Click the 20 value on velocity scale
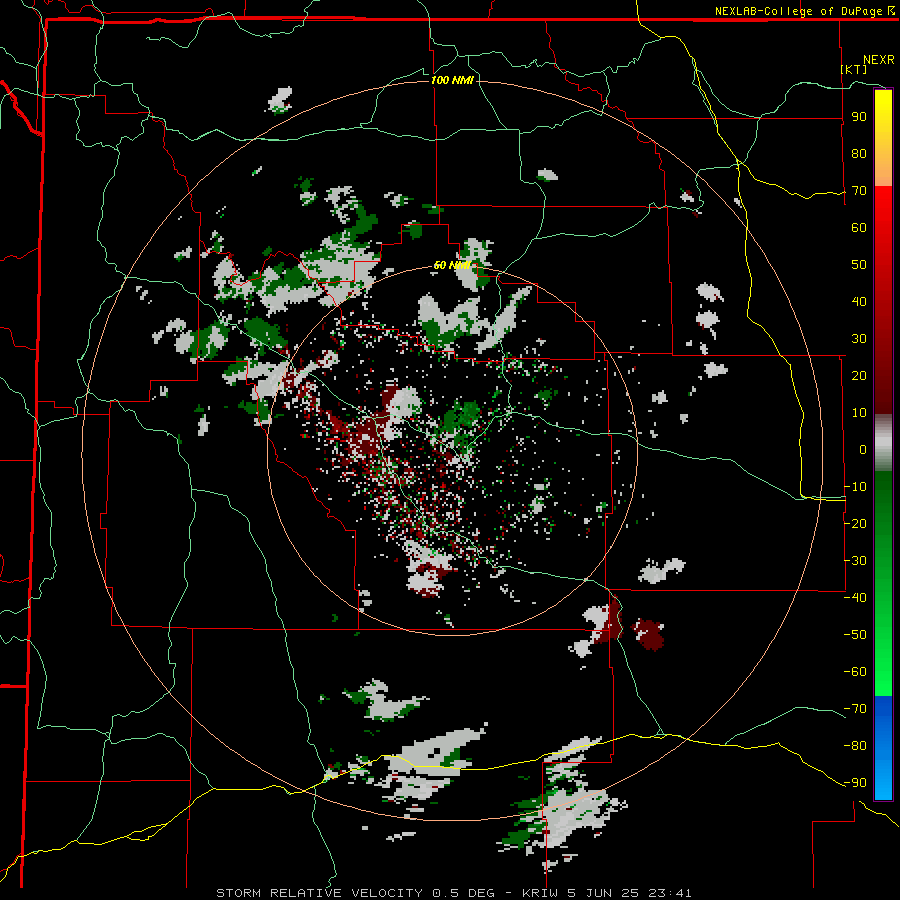Screen dimensions: 900x900 [859, 375]
